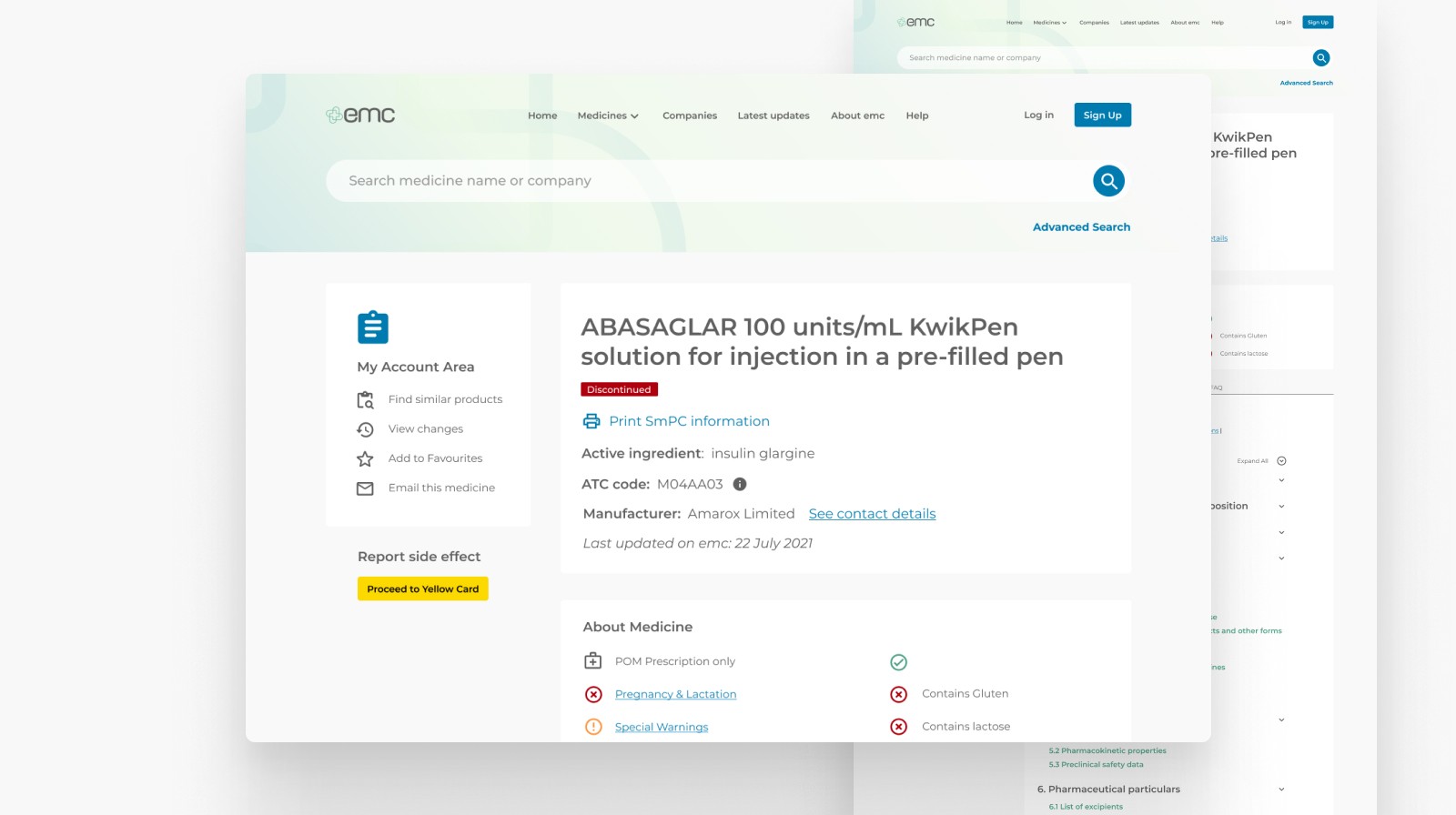The width and height of the screenshot is (1456, 815).
Task: Open Help in the background window navigation
Action: [1218, 23]
